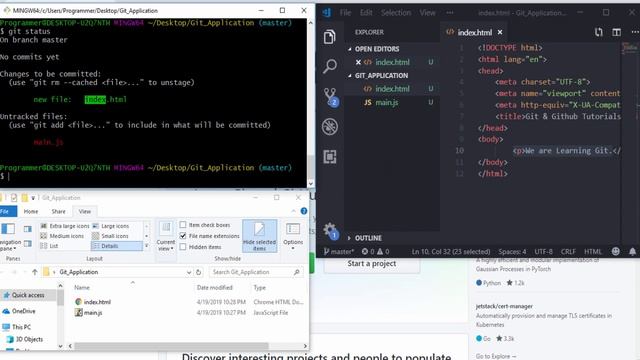Click the Git Bash window icon in title bar
The height and width of the screenshot is (360, 640).
(x=6, y=10)
